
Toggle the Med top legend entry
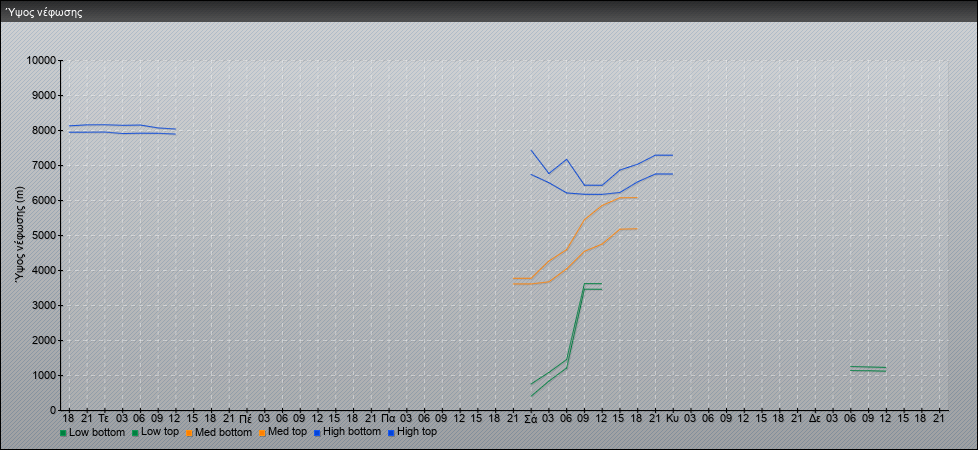click(283, 432)
